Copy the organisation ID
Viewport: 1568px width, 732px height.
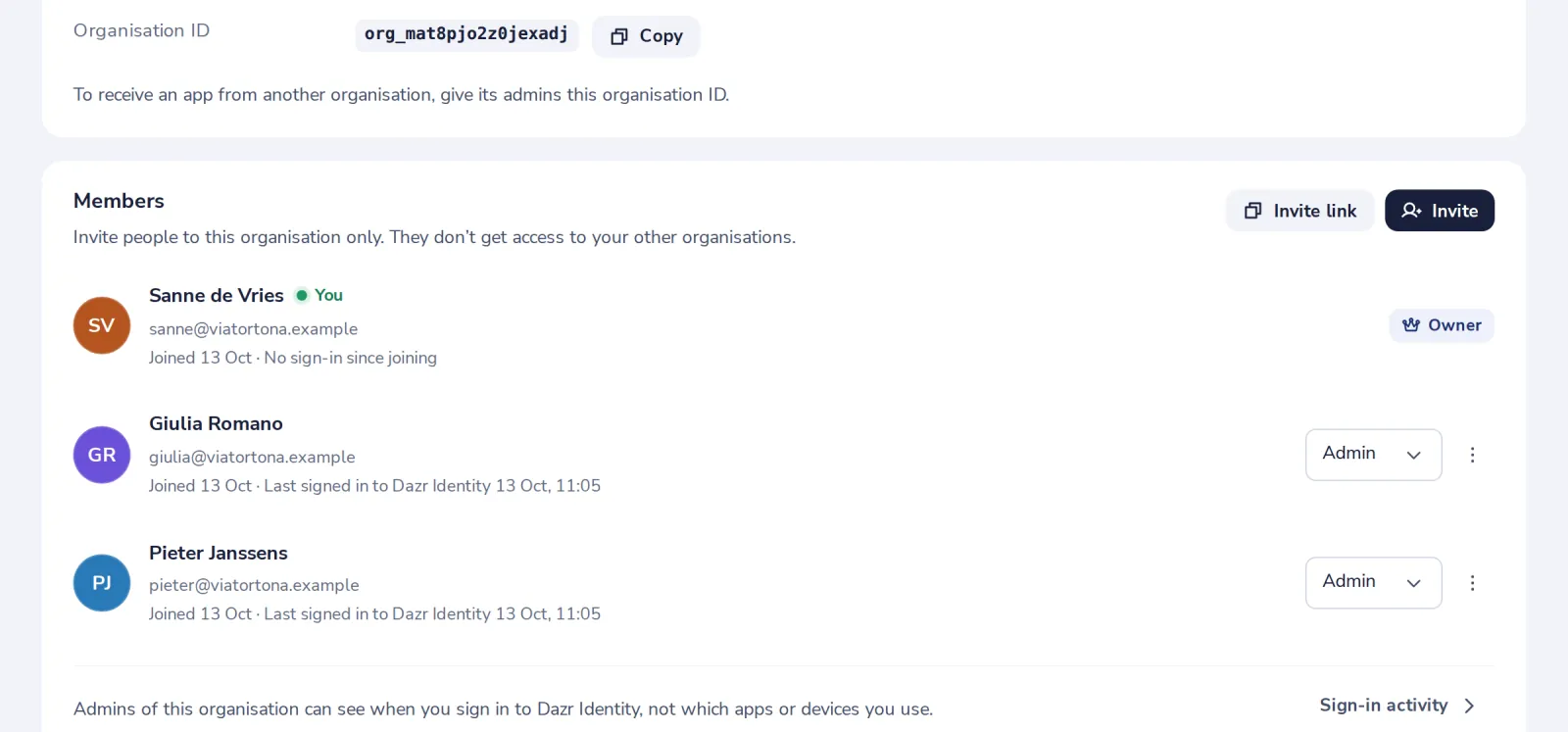pyautogui.click(x=646, y=36)
